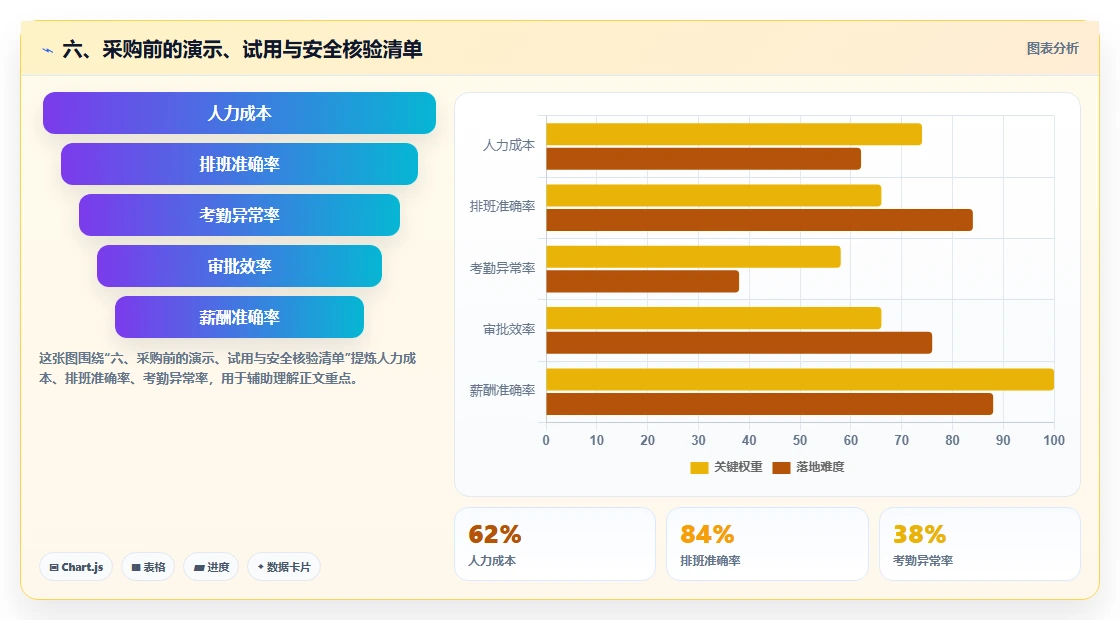Screen dimensions: 1120x620
Task: Select the 考勤异常率 funnel stage
Action: pos(239,215)
